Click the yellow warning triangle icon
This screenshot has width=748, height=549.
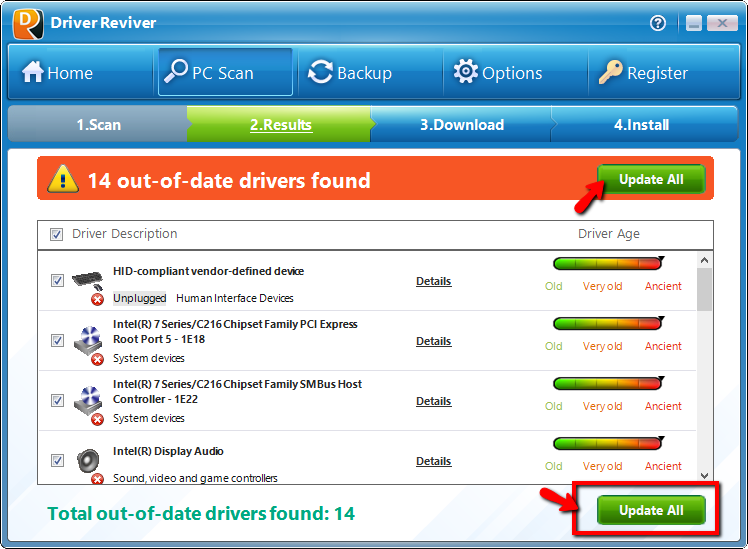pos(63,180)
